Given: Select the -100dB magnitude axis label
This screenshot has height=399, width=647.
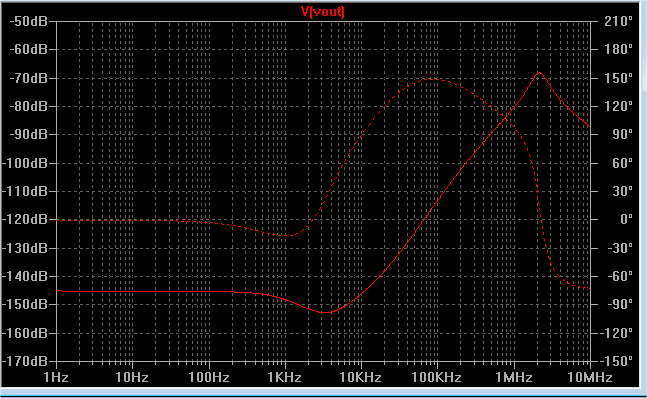Looking at the screenshot, I should coord(25,163).
